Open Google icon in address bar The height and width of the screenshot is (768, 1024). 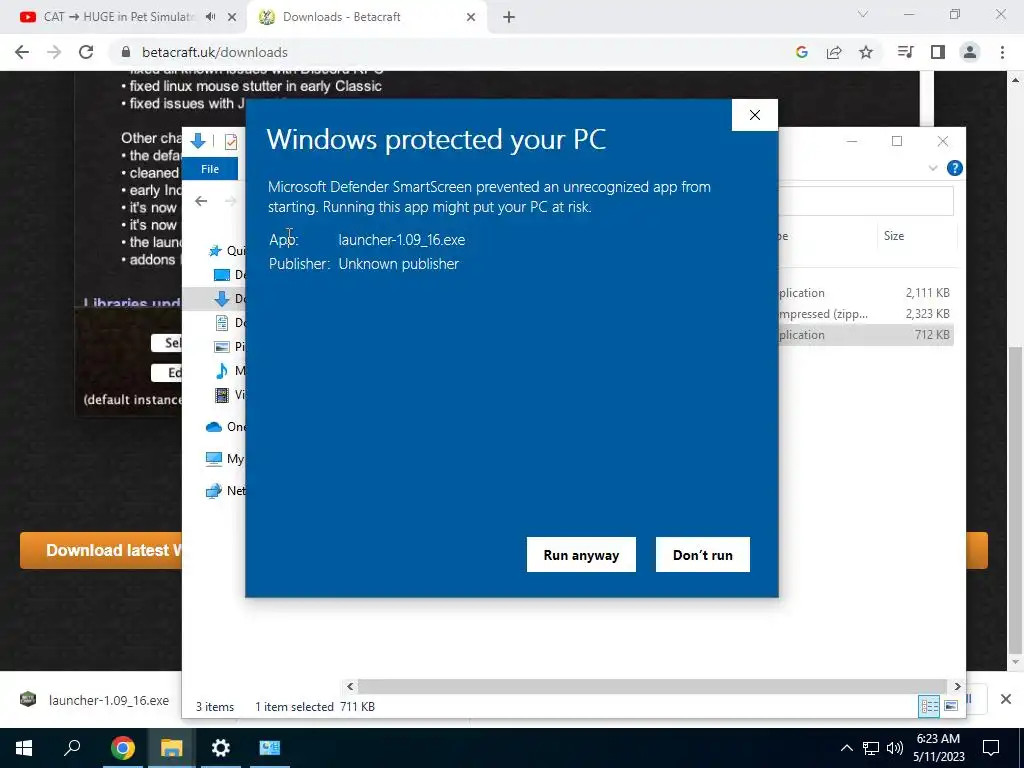(802, 52)
